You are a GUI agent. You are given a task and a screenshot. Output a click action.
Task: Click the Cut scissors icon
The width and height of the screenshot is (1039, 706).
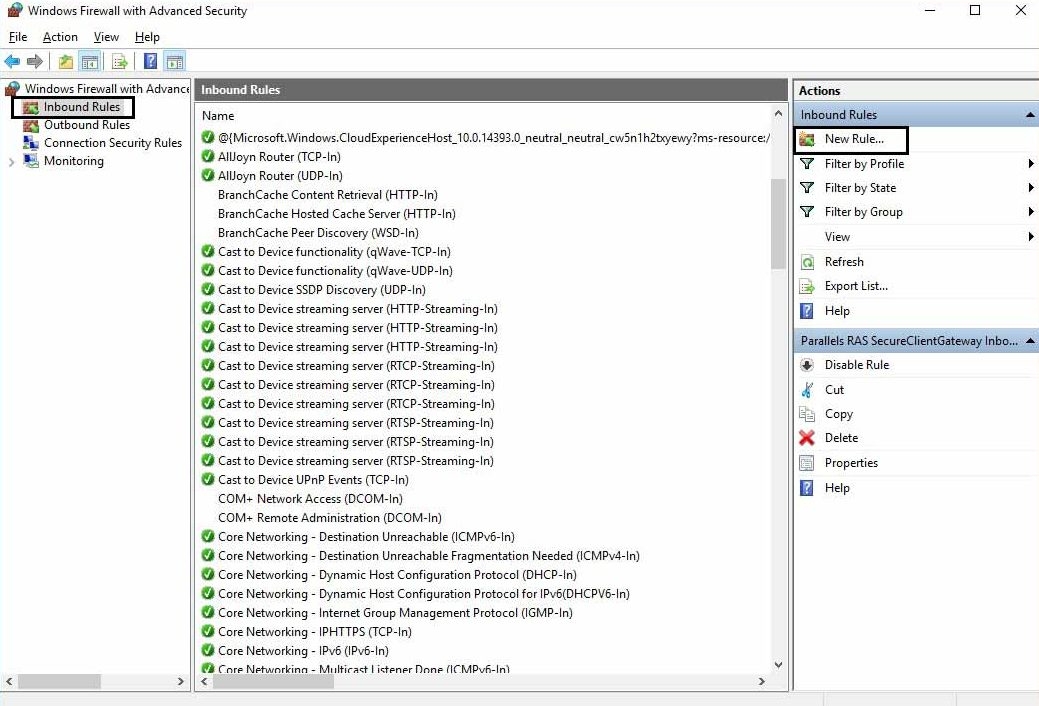coord(807,389)
